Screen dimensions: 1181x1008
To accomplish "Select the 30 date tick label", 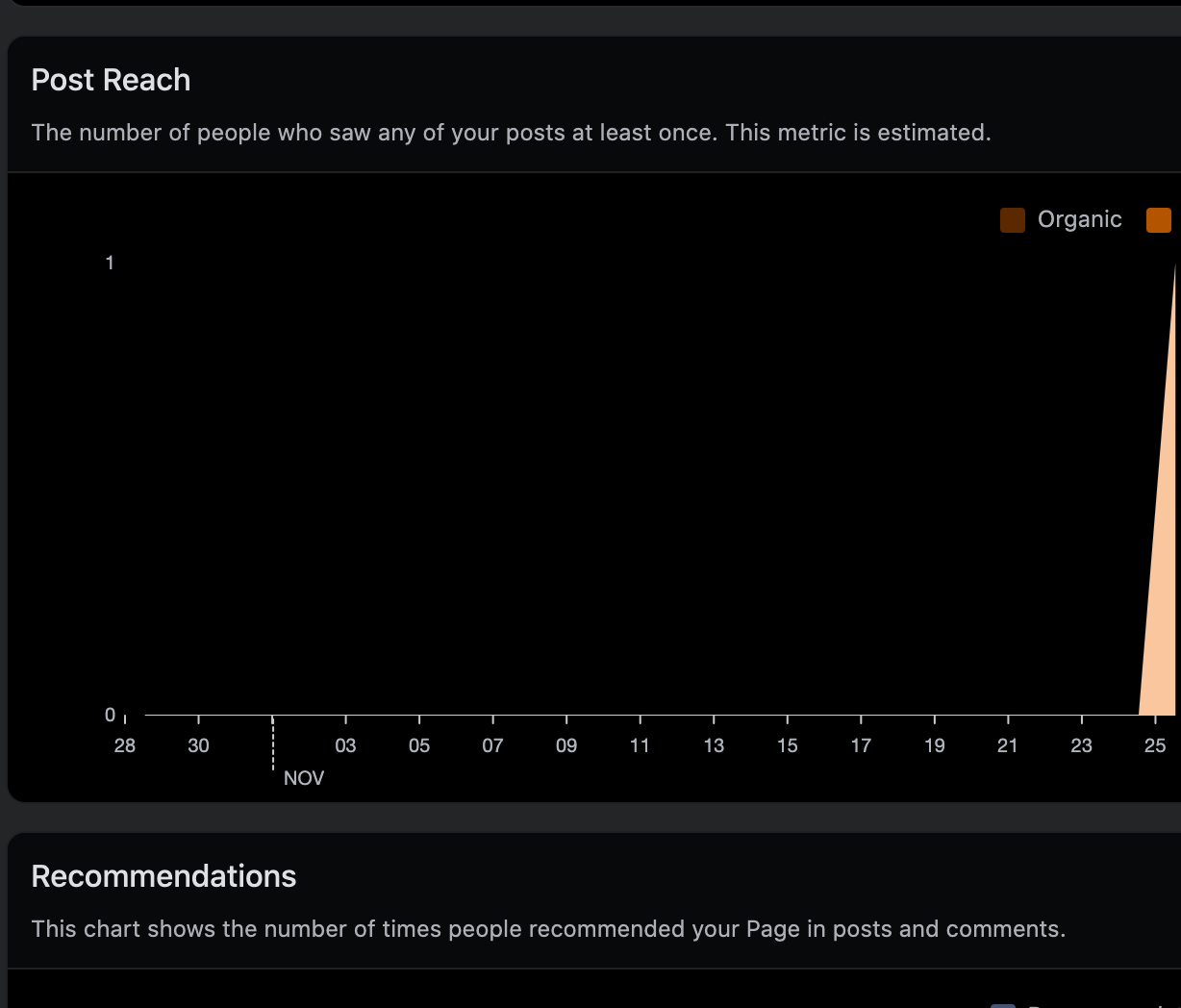I will click(198, 745).
